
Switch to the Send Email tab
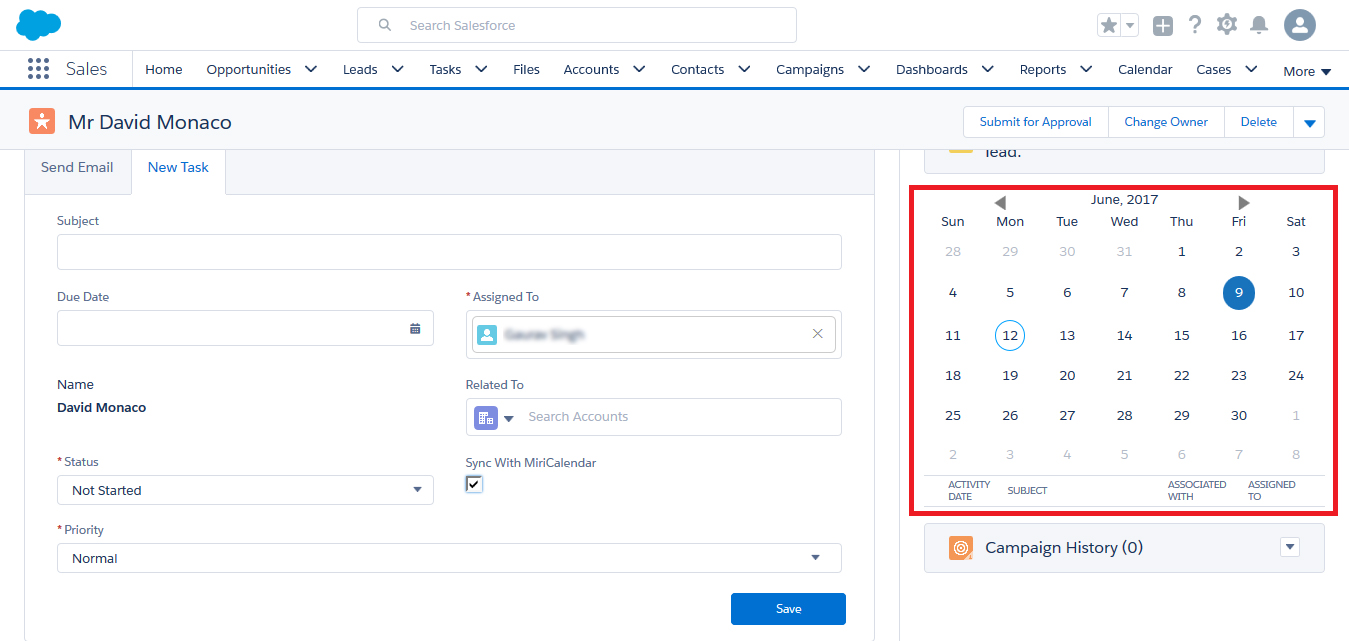click(77, 168)
